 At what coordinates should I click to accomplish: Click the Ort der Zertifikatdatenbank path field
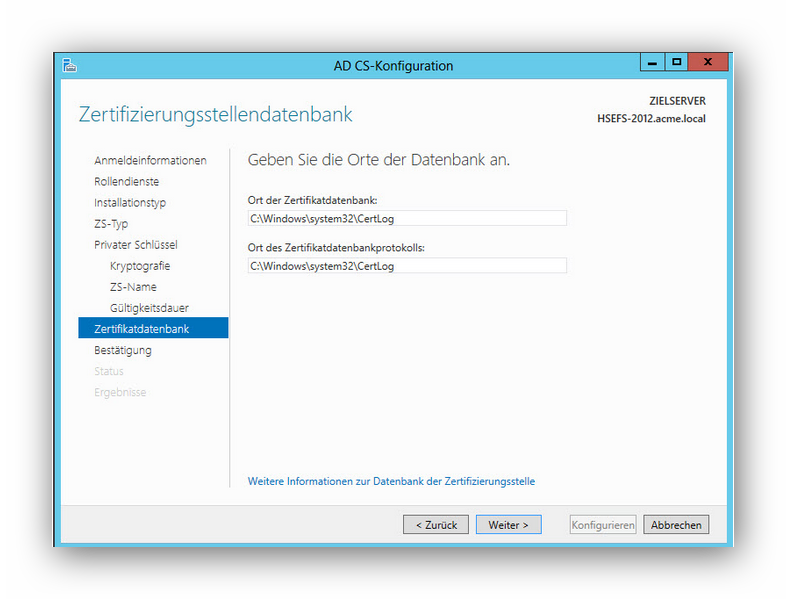point(406,218)
